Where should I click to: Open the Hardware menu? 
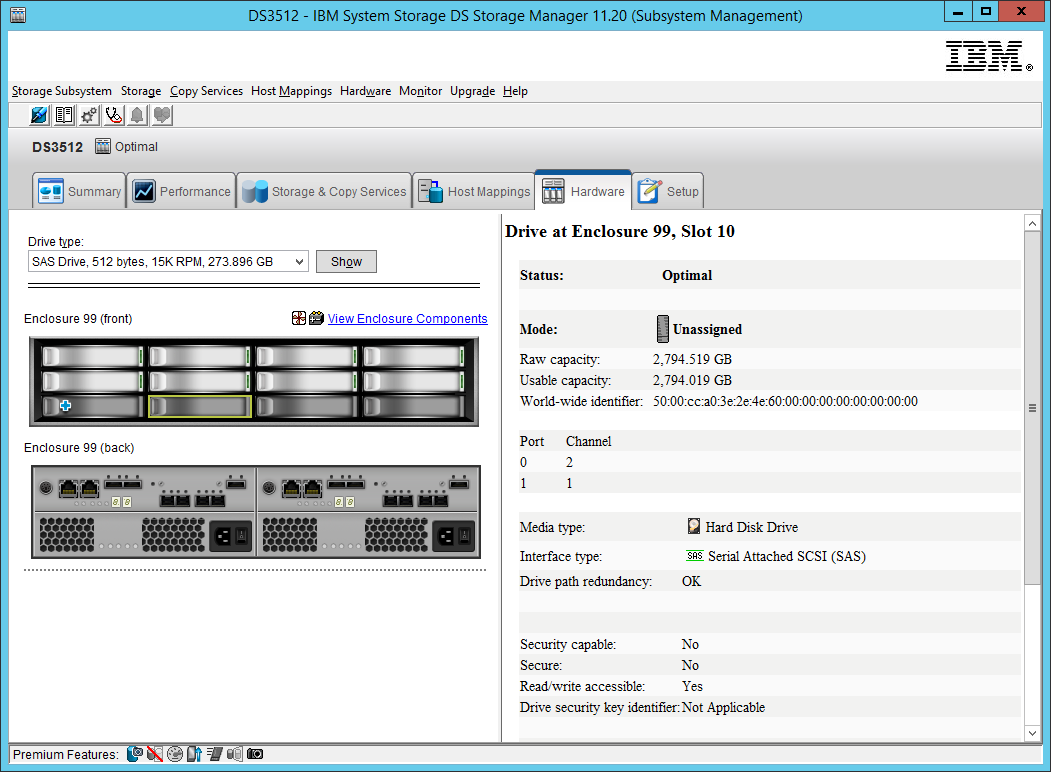364,91
